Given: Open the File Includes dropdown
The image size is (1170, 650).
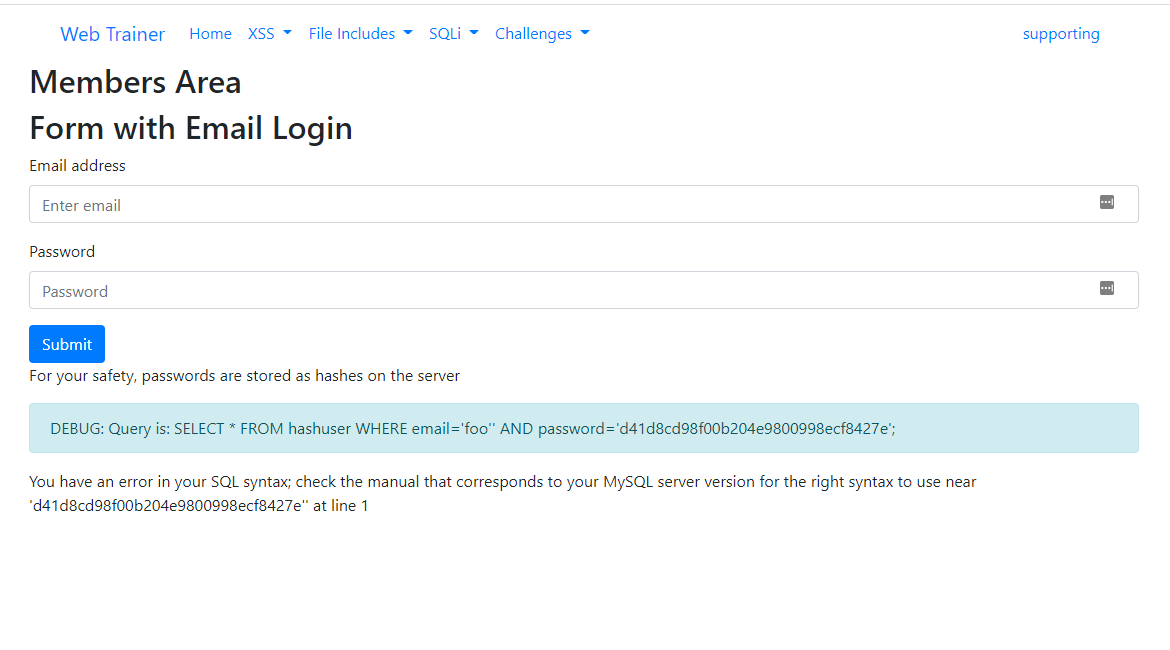Looking at the screenshot, I should point(360,34).
